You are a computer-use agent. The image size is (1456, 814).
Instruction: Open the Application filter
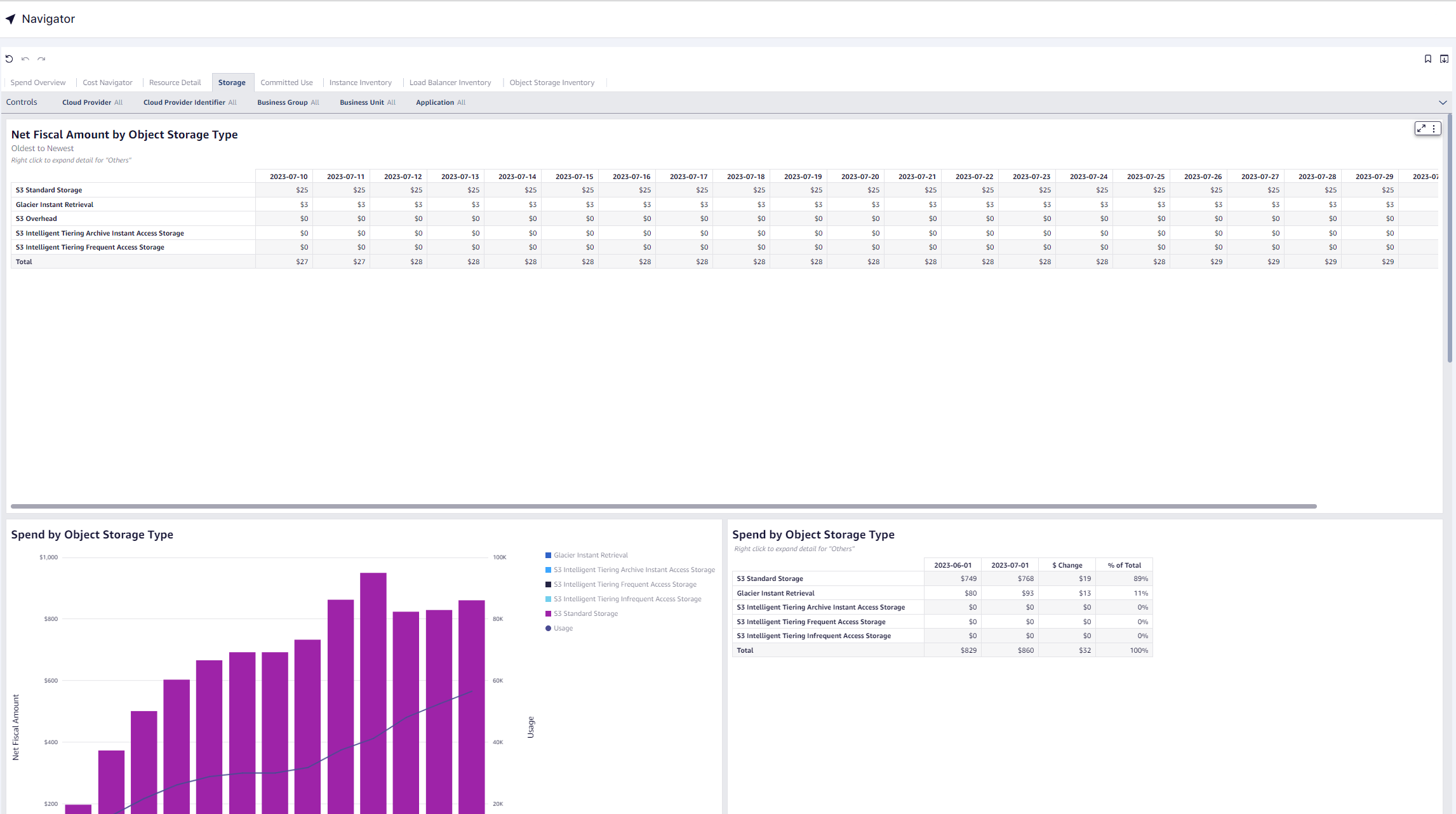[441, 102]
